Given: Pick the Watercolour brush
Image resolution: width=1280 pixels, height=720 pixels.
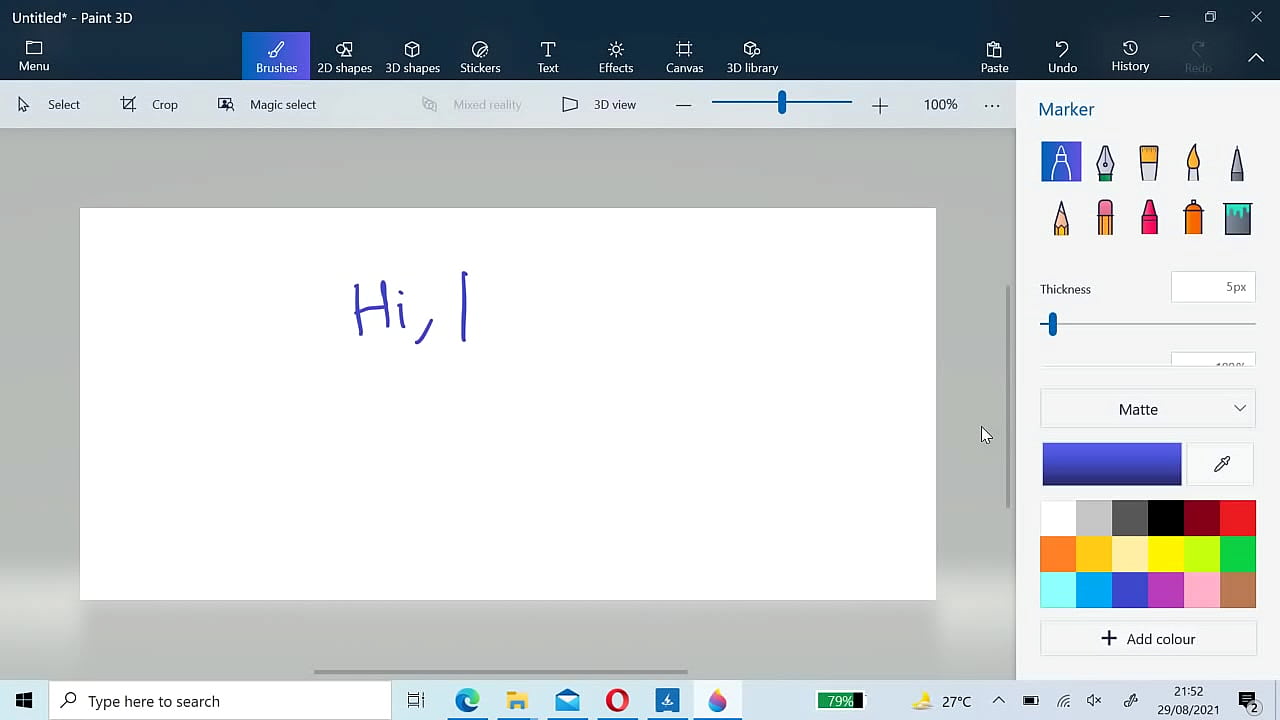Looking at the screenshot, I should [x=1193, y=162].
